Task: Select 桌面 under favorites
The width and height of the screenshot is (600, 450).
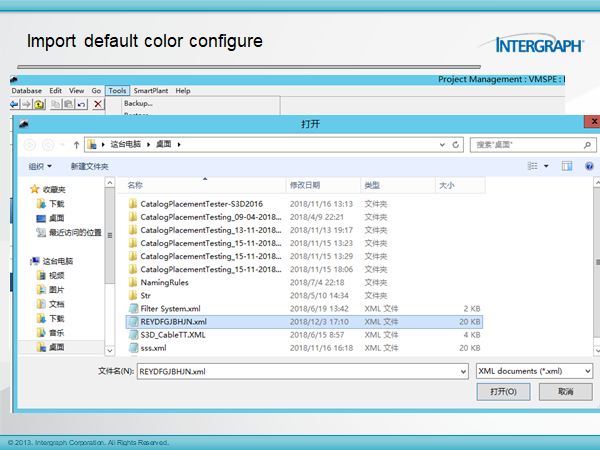Action: click(x=51, y=218)
